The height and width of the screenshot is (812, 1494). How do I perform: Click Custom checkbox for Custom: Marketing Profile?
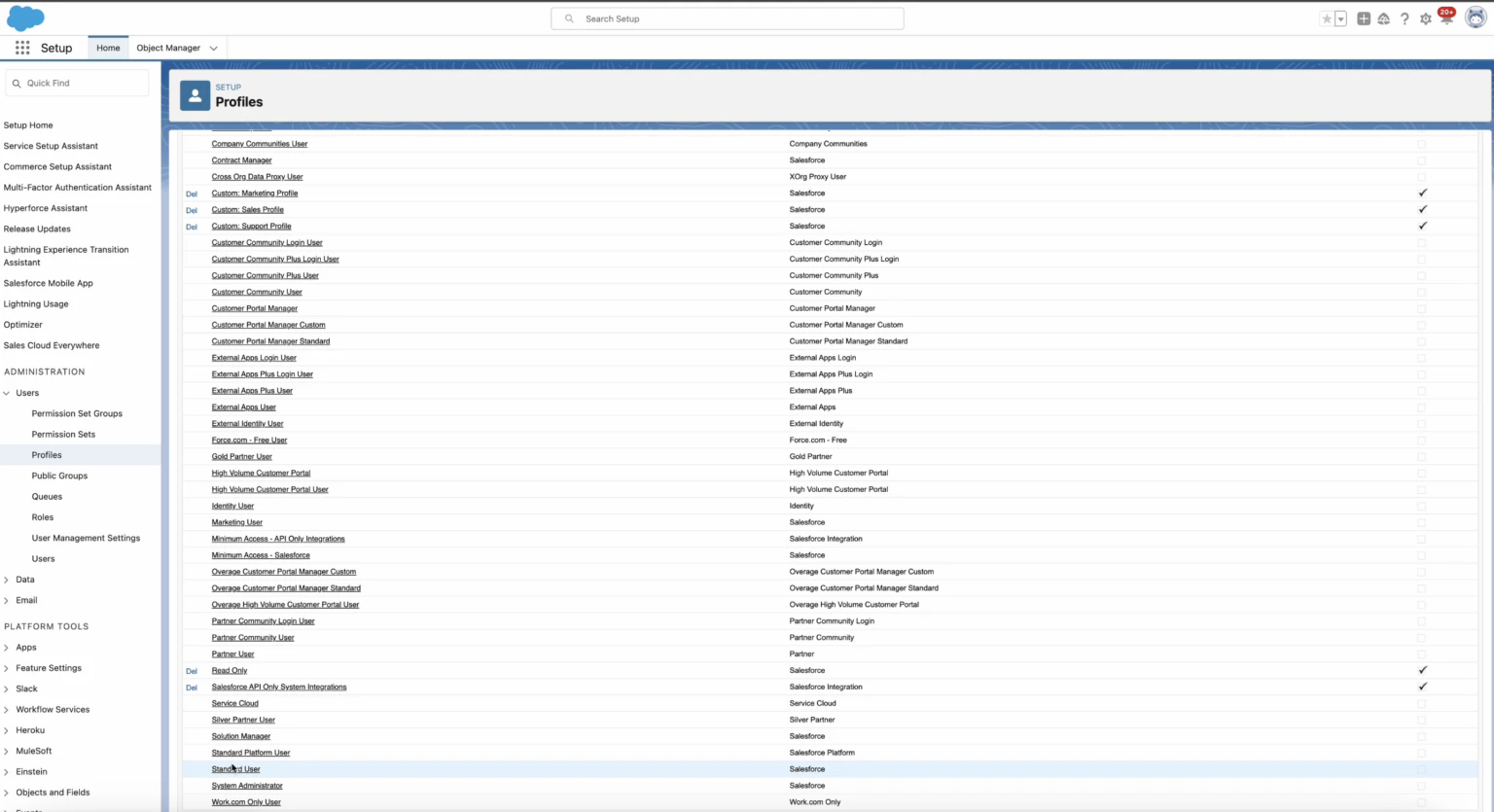coord(1422,194)
